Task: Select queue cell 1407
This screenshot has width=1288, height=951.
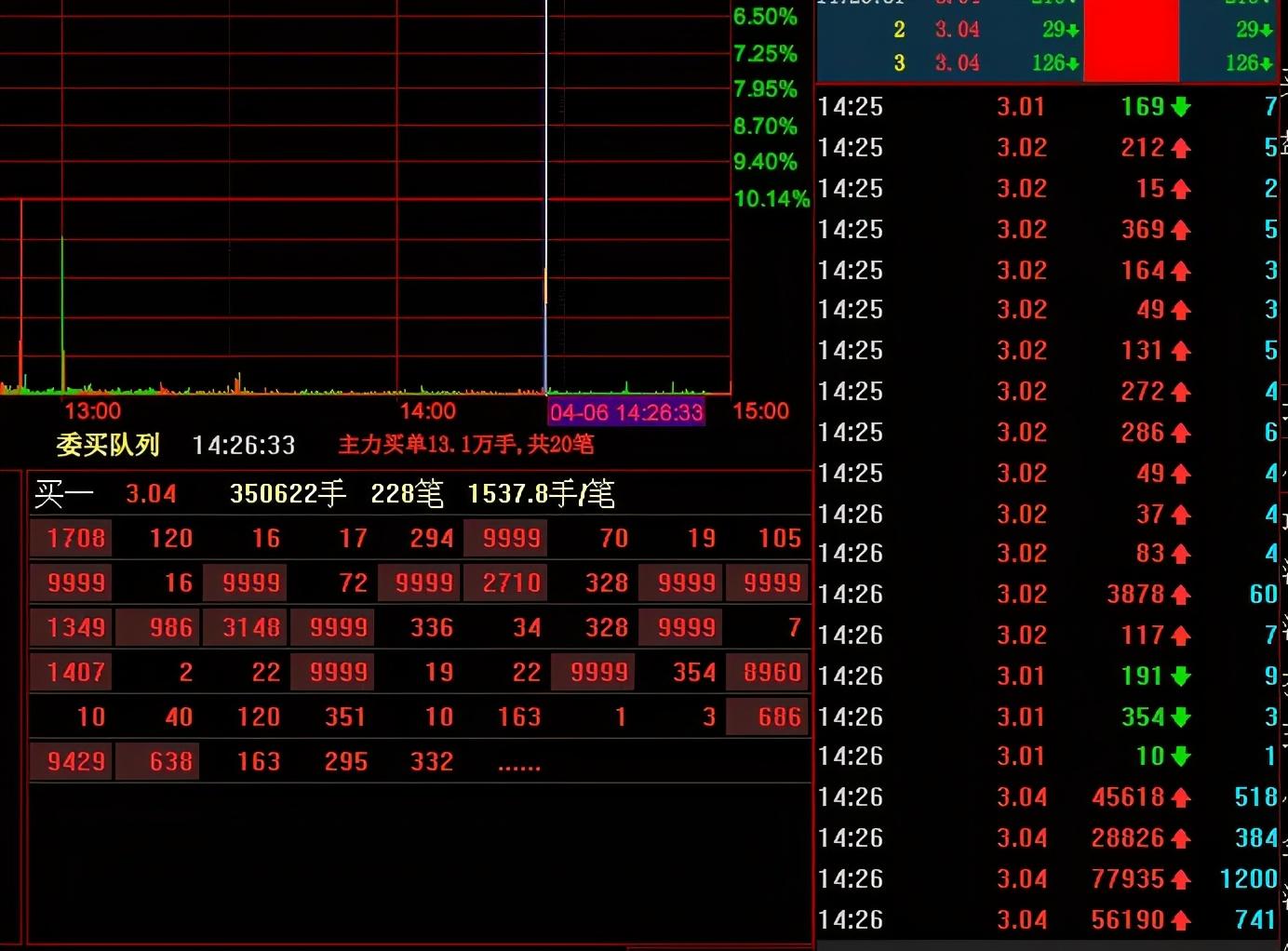Action: pyautogui.click(x=71, y=672)
